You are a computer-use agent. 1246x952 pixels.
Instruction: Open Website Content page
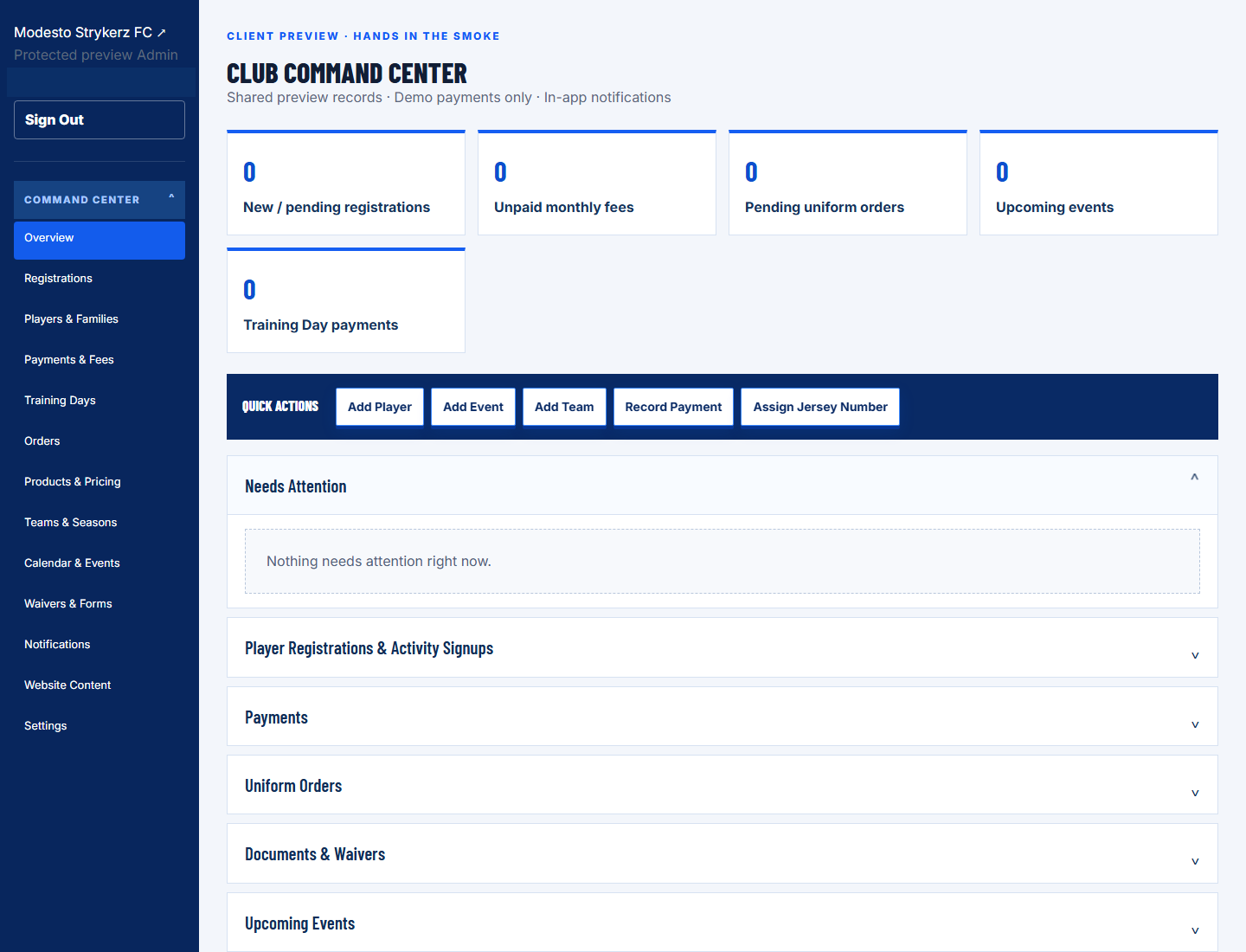(100, 685)
